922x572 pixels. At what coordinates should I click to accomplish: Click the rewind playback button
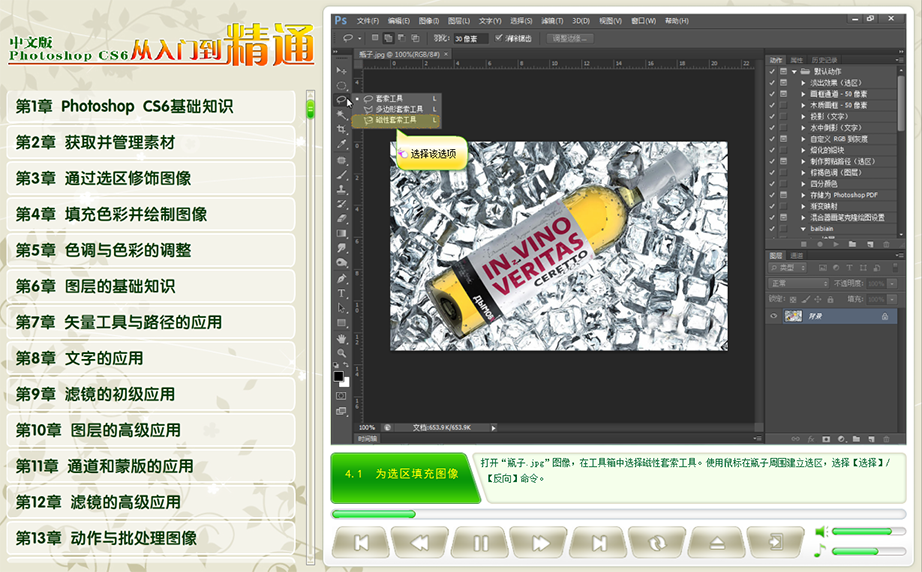click(420, 543)
